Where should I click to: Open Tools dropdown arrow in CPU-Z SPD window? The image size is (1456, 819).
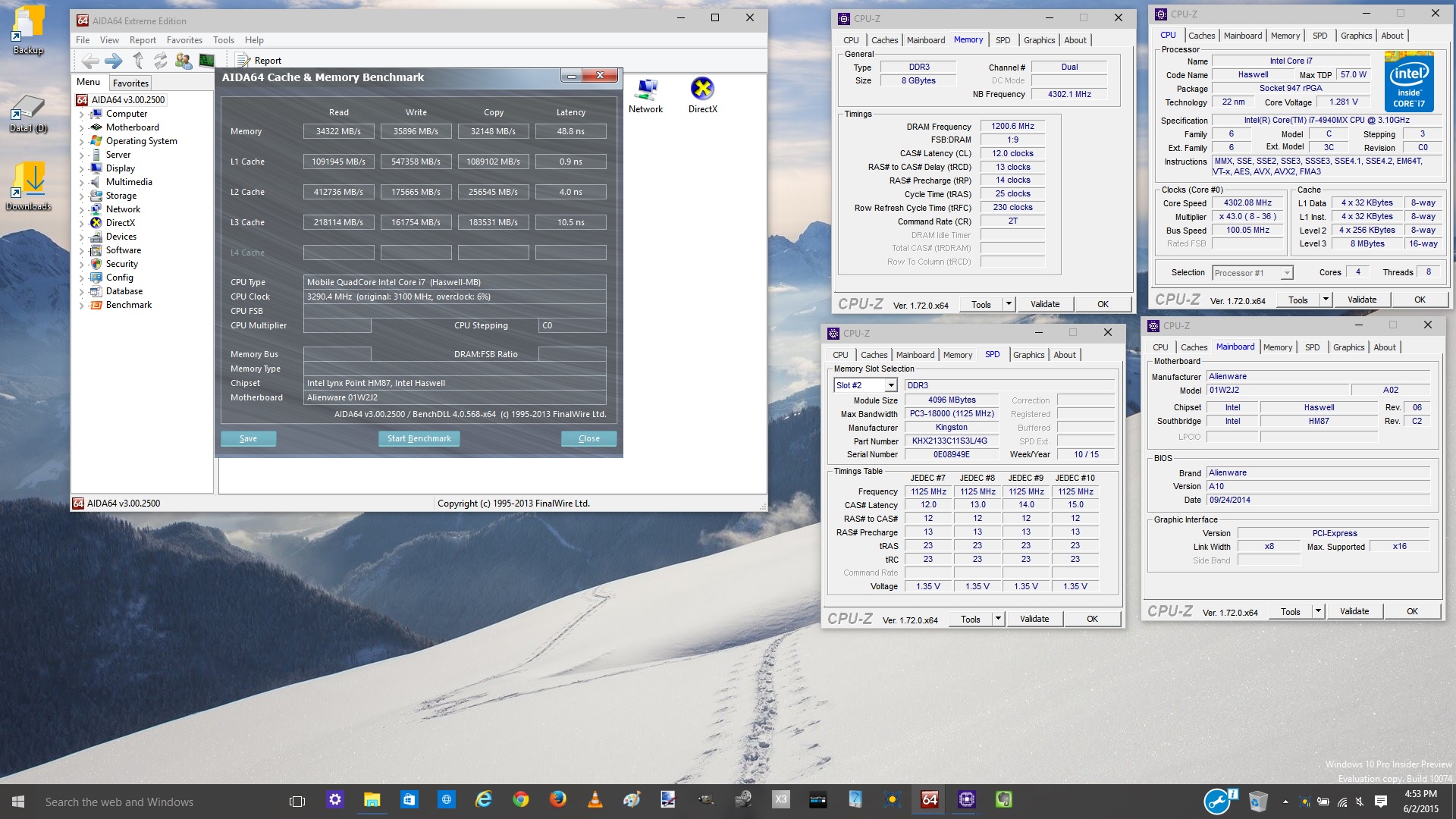(998, 619)
